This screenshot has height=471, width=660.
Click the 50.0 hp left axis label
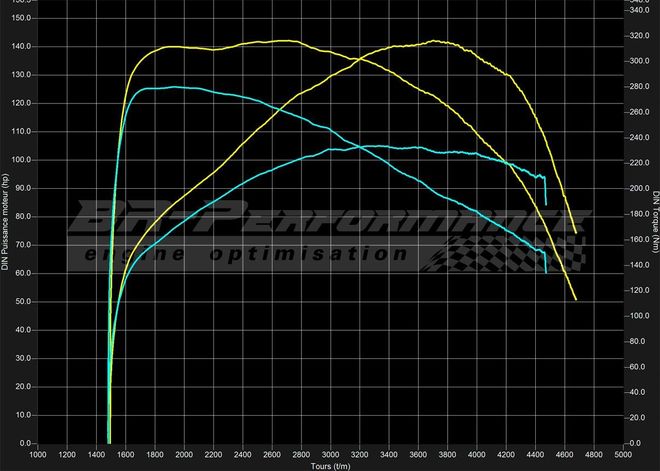click(x=21, y=301)
